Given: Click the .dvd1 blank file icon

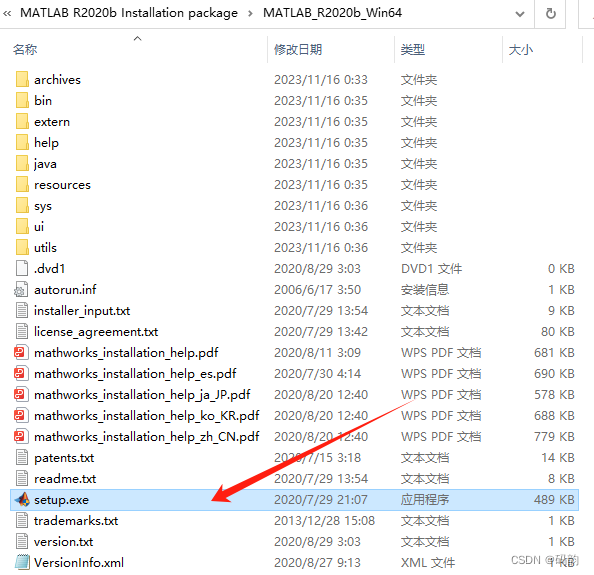Looking at the screenshot, I should [x=22, y=269].
